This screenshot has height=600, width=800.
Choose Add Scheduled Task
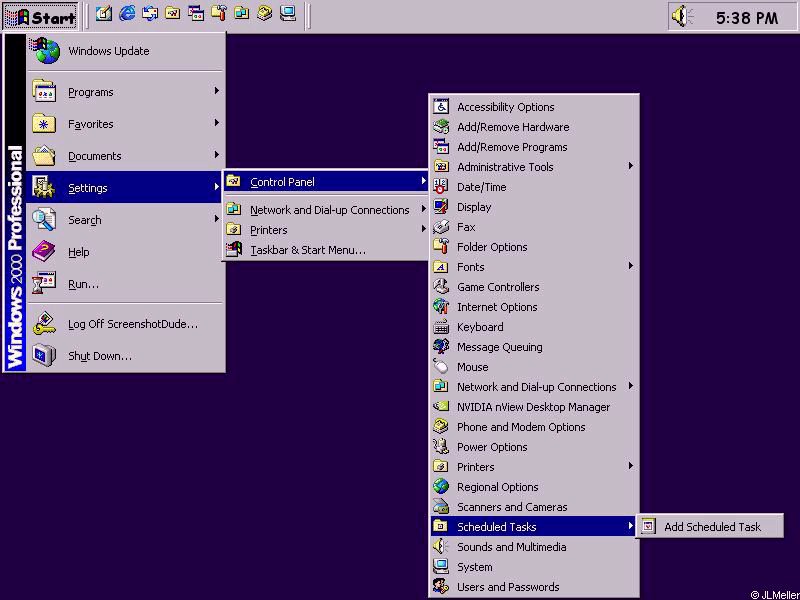(710, 527)
